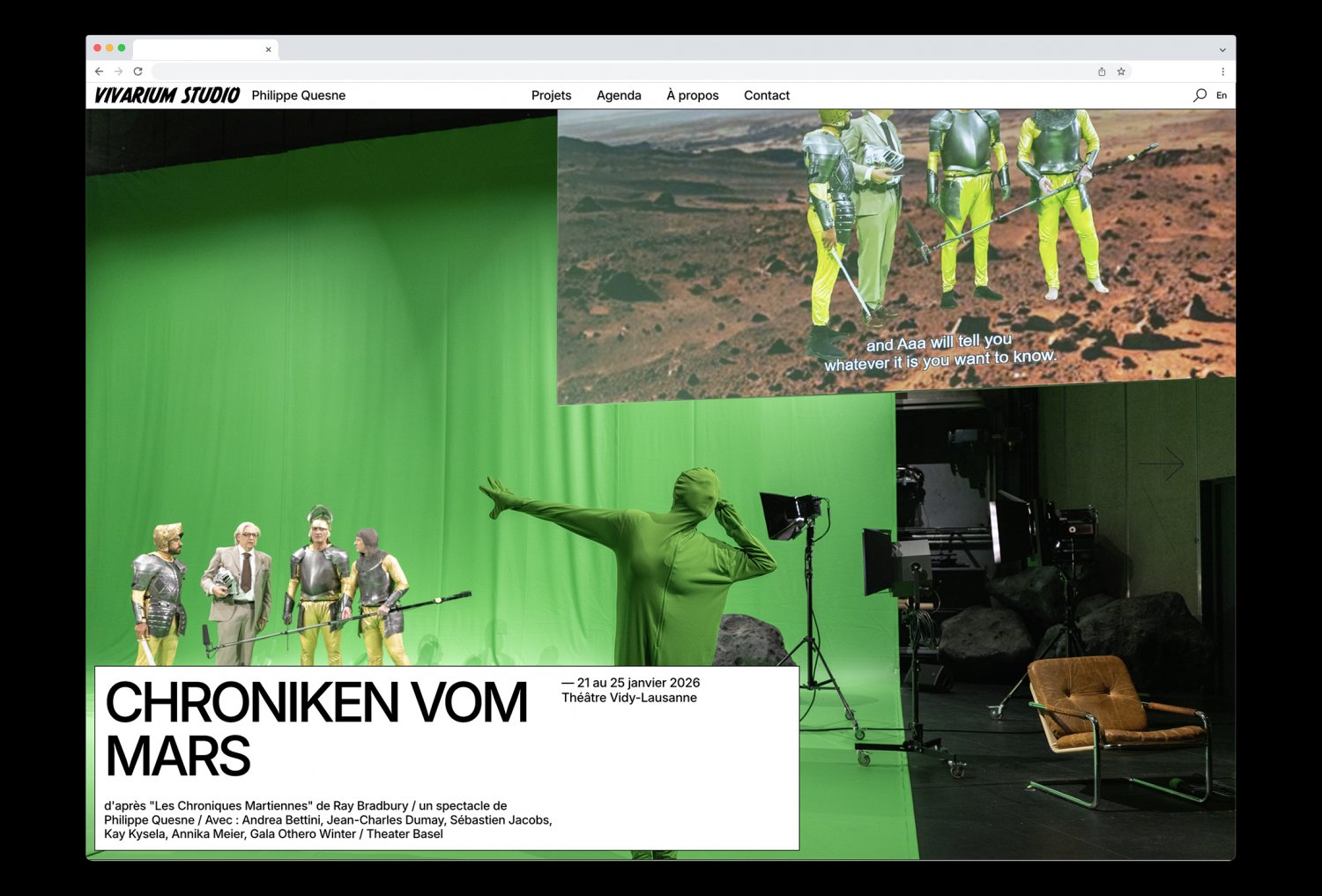Reload the page with the refresh icon
The width and height of the screenshot is (1322, 896).
[x=137, y=71]
